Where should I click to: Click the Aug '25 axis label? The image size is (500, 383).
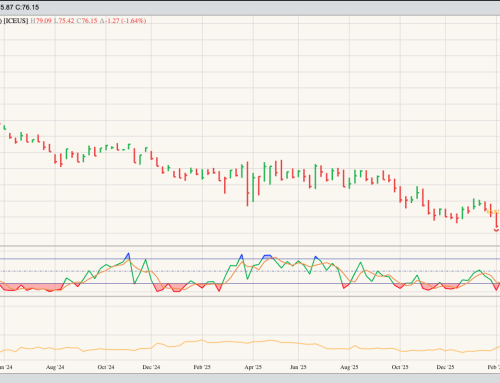tap(349, 367)
